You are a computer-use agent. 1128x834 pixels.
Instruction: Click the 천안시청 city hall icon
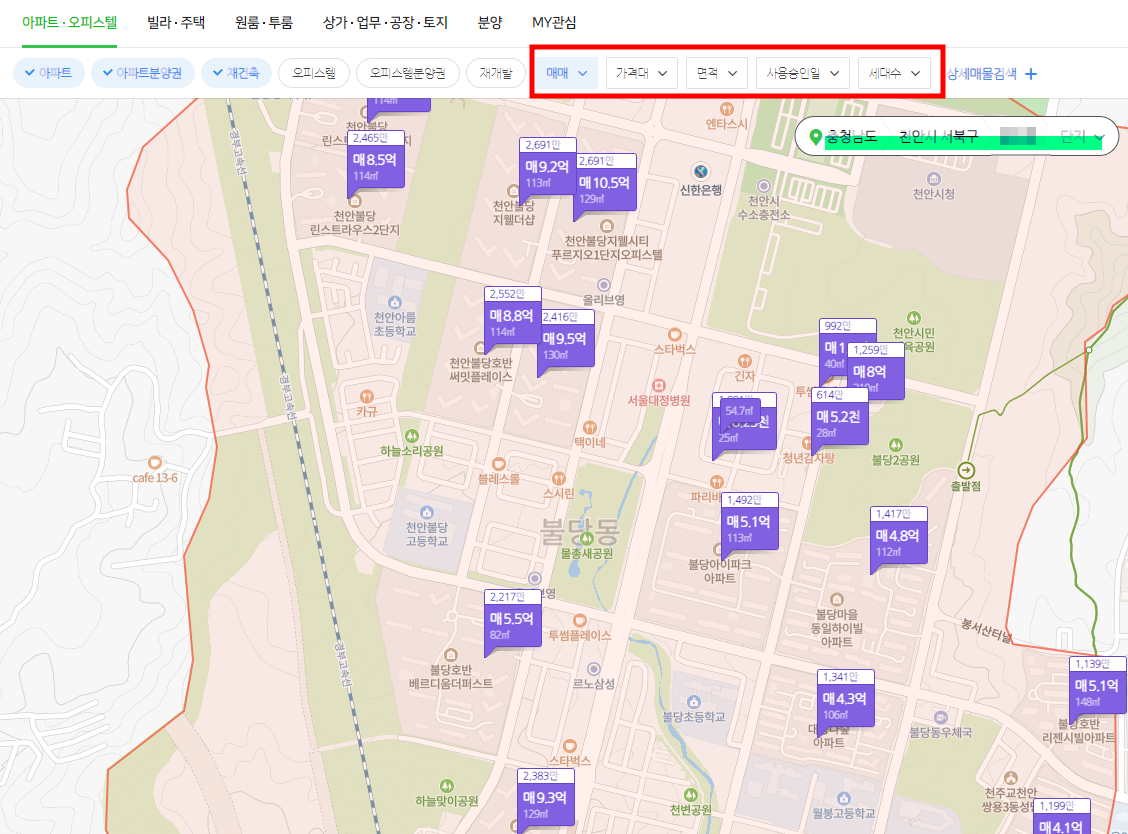pos(934,178)
